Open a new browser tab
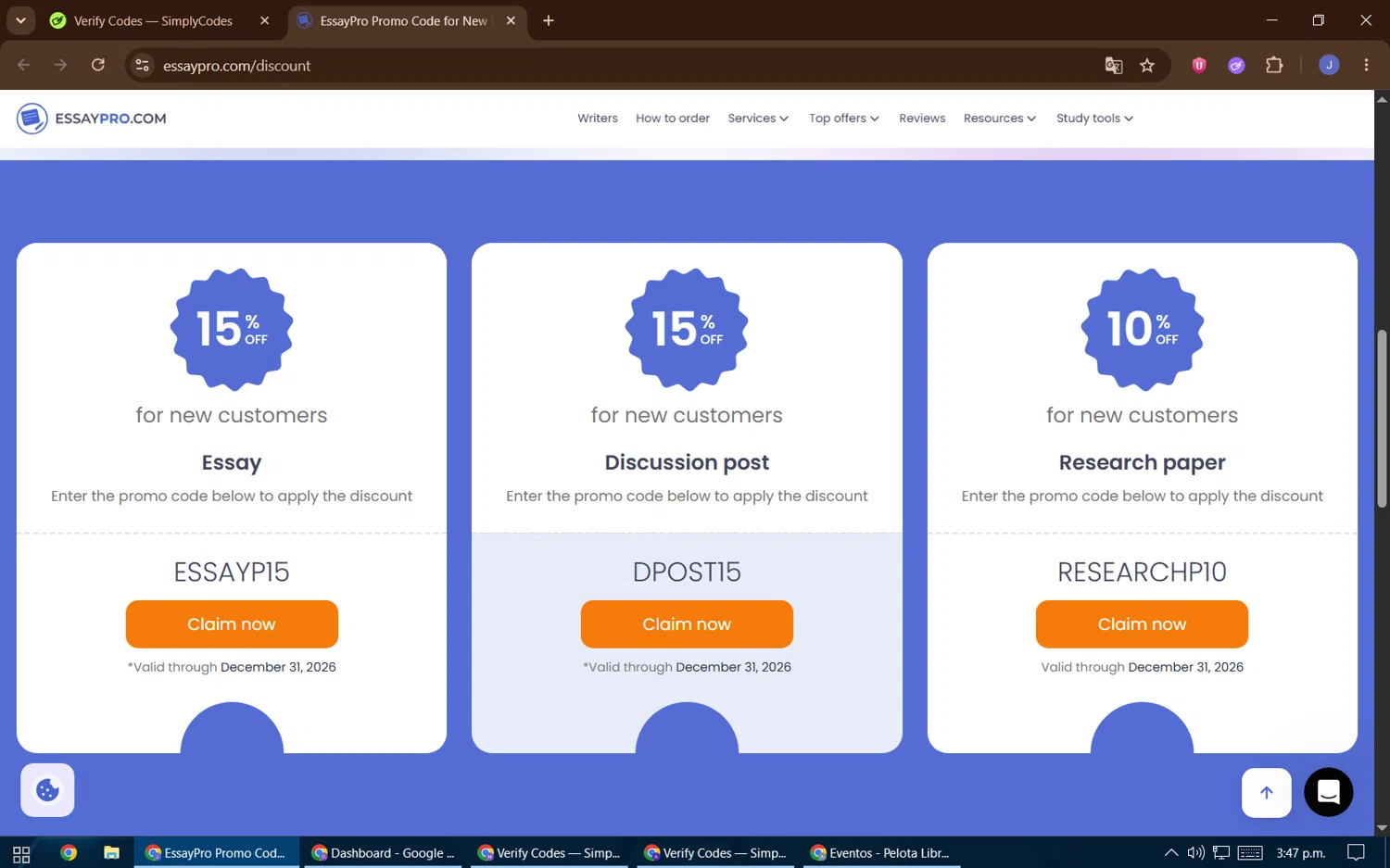 point(549,20)
